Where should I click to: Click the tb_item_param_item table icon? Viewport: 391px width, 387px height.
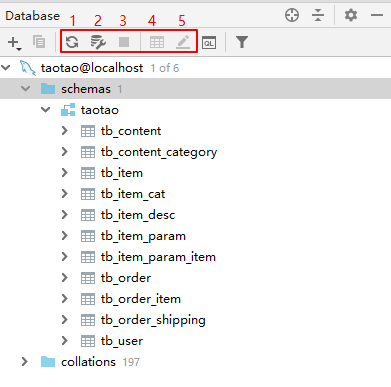coord(88,257)
